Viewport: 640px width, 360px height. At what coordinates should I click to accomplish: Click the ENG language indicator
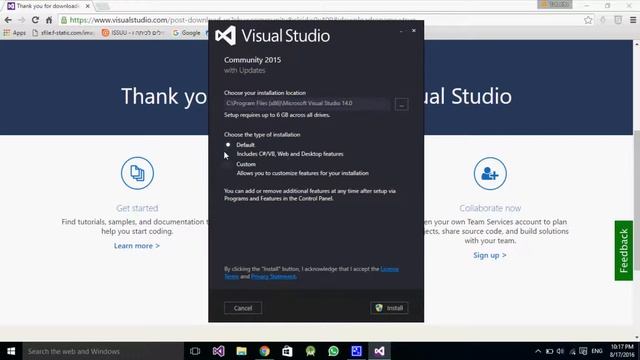coord(597,351)
